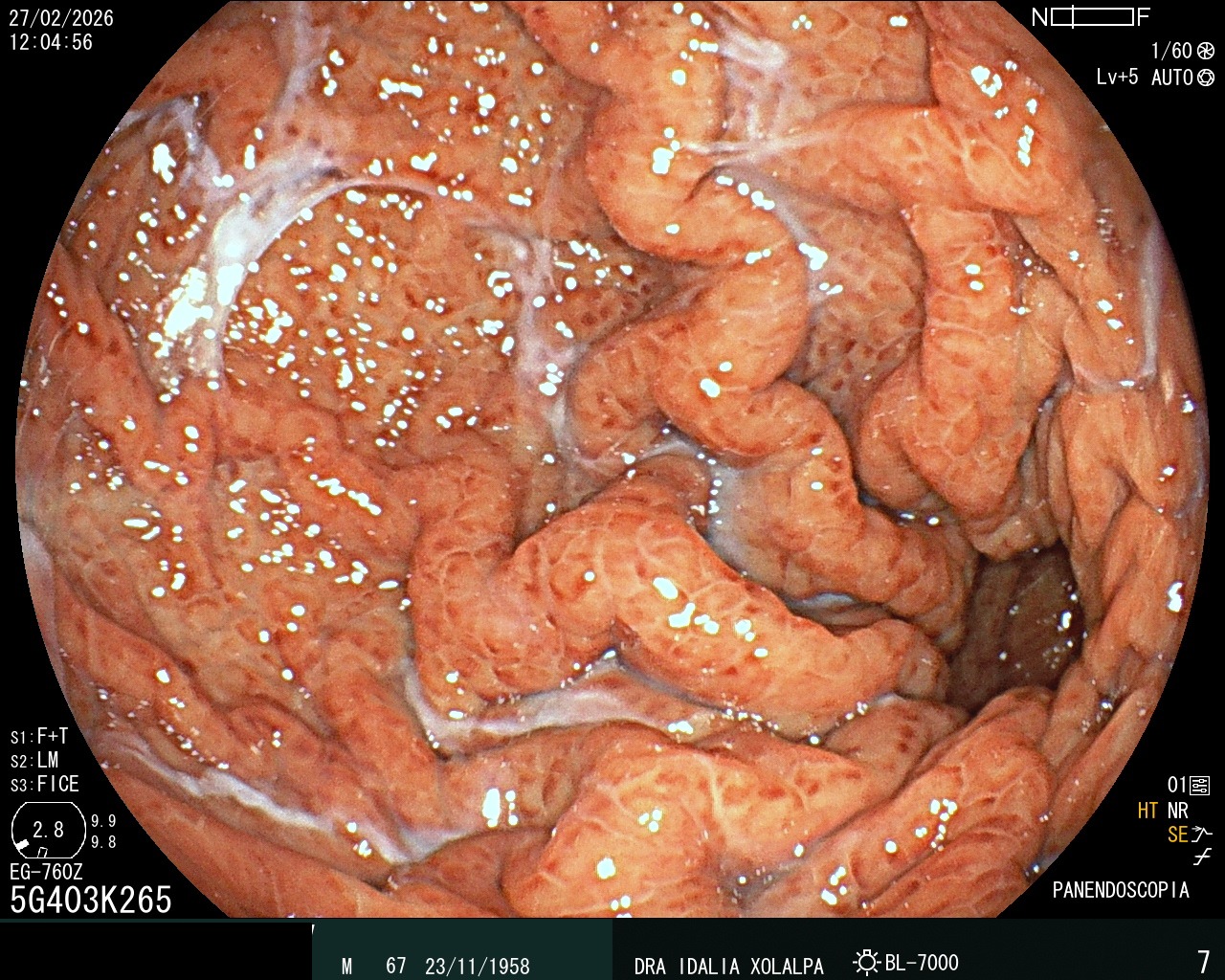Toggle the HT highlight setting
The width and height of the screenshot is (1225, 980).
click(x=1147, y=809)
